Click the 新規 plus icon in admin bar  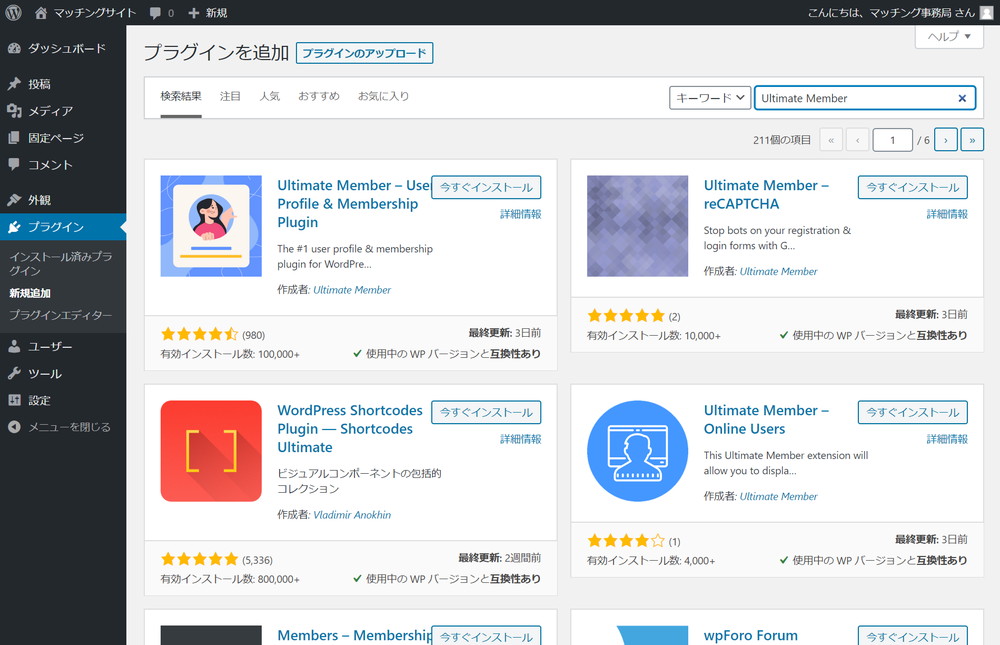tap(194, 13)
